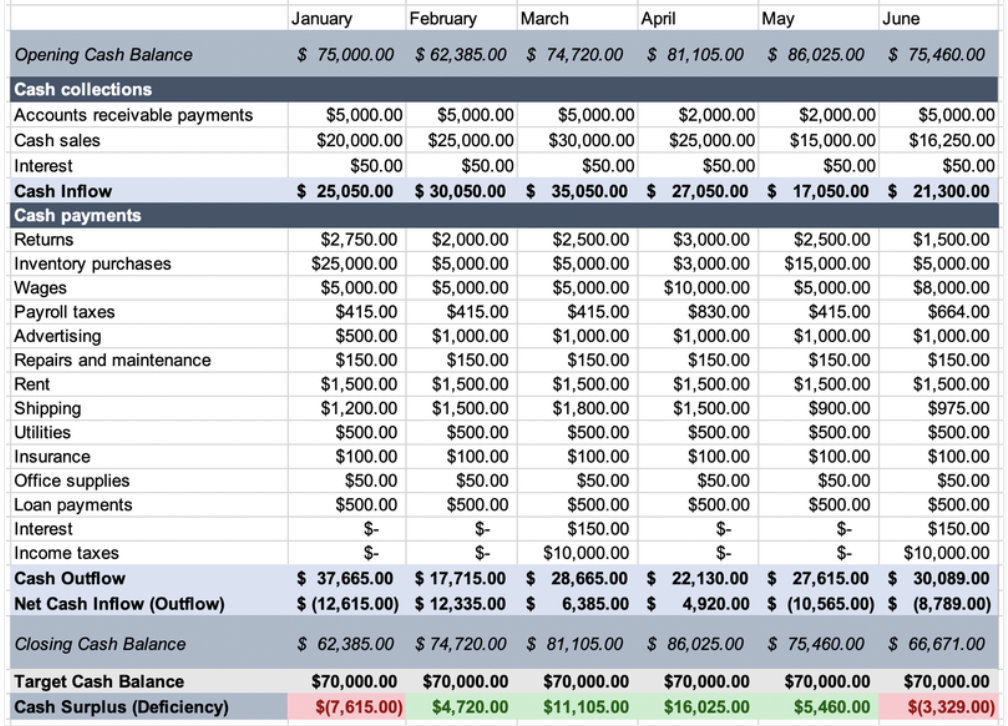Screen dimensions: 1008x726
Task: Select June wages $8,000.00
Action: [951, 288]
